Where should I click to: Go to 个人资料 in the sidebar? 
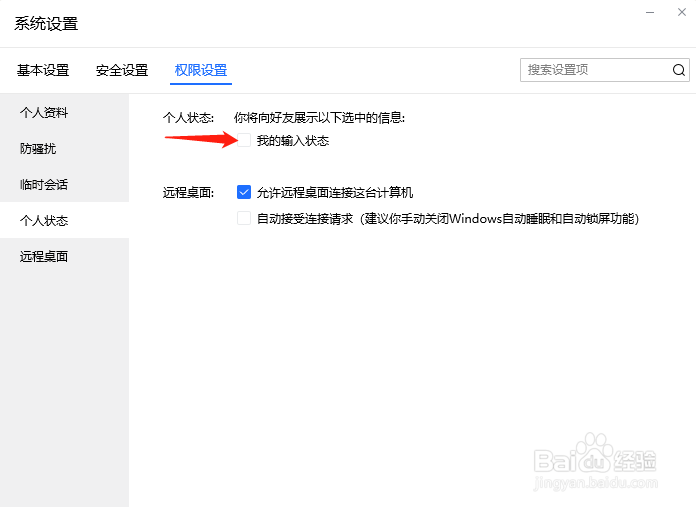tap(64, 112)
